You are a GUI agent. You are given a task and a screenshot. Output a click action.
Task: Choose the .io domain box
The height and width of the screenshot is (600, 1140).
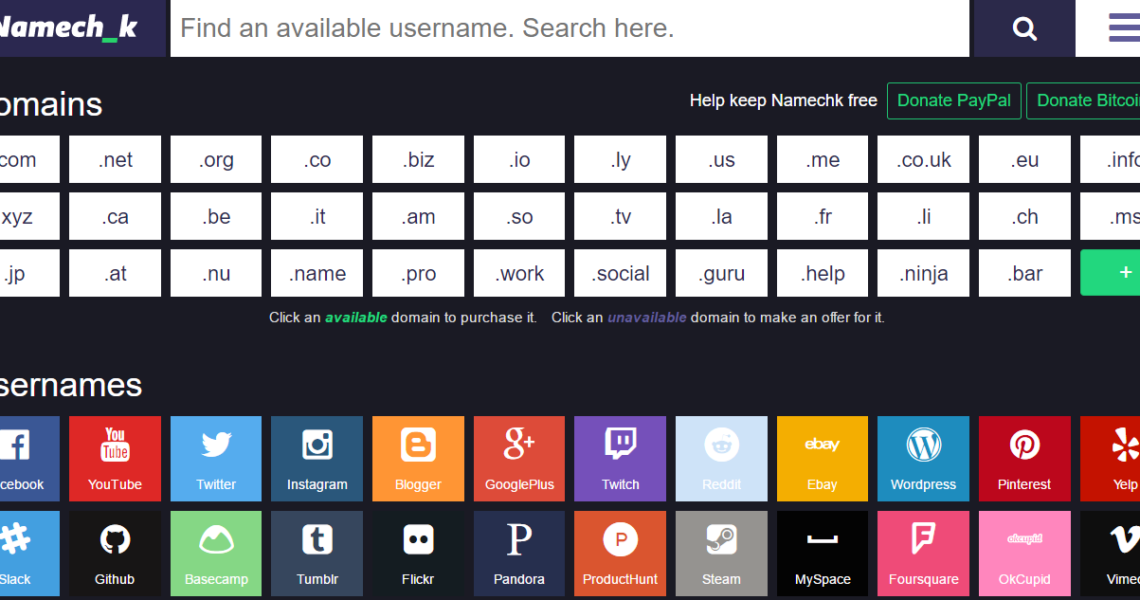[519, 160]
